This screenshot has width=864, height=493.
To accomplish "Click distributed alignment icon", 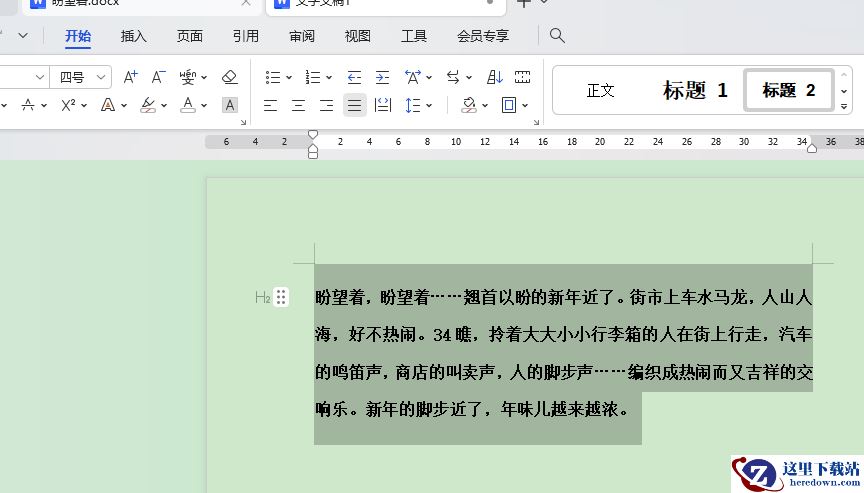I will (x=382, y=105).
